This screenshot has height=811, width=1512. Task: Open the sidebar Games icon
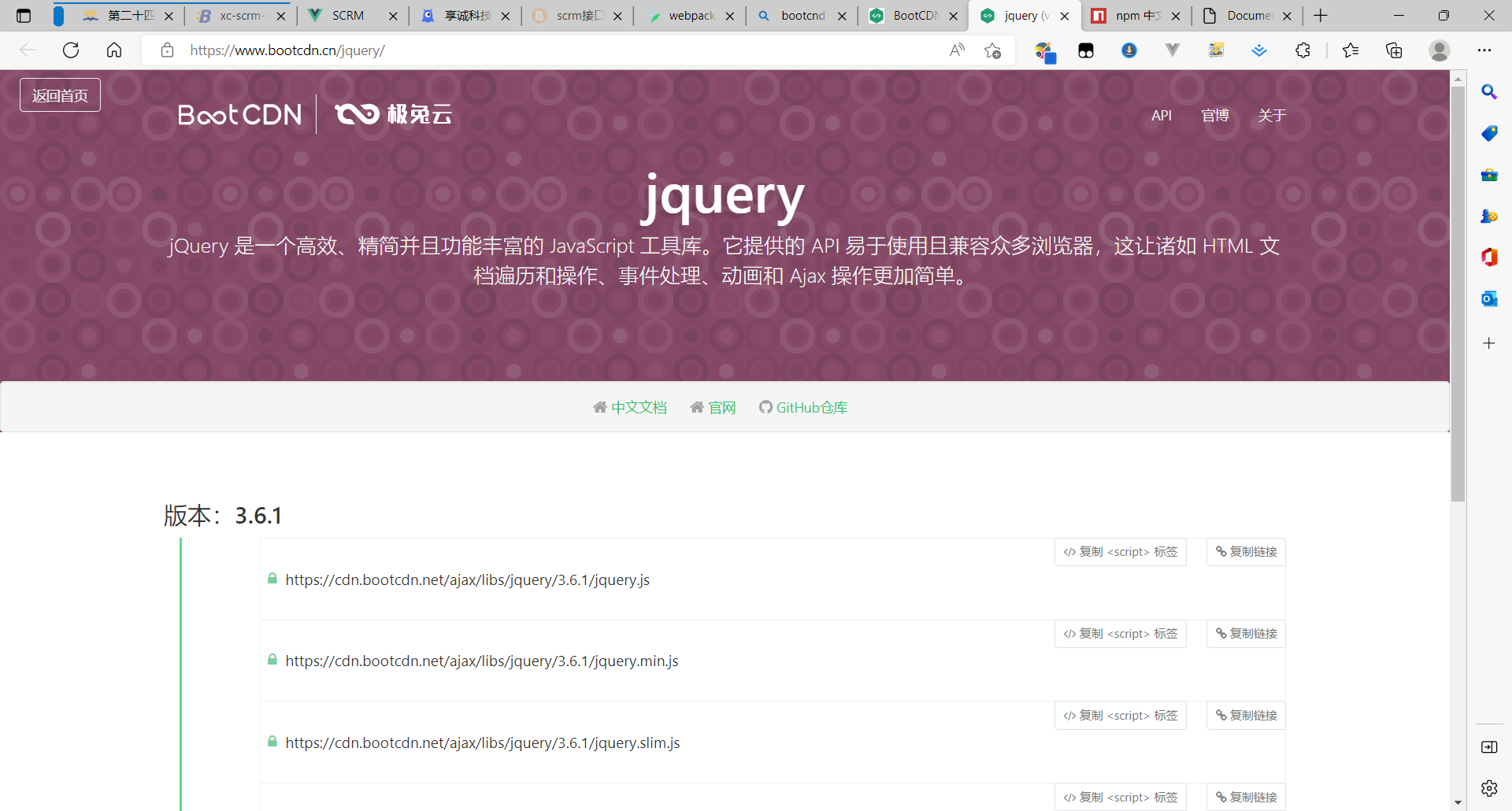click(x=1489, y=216)
